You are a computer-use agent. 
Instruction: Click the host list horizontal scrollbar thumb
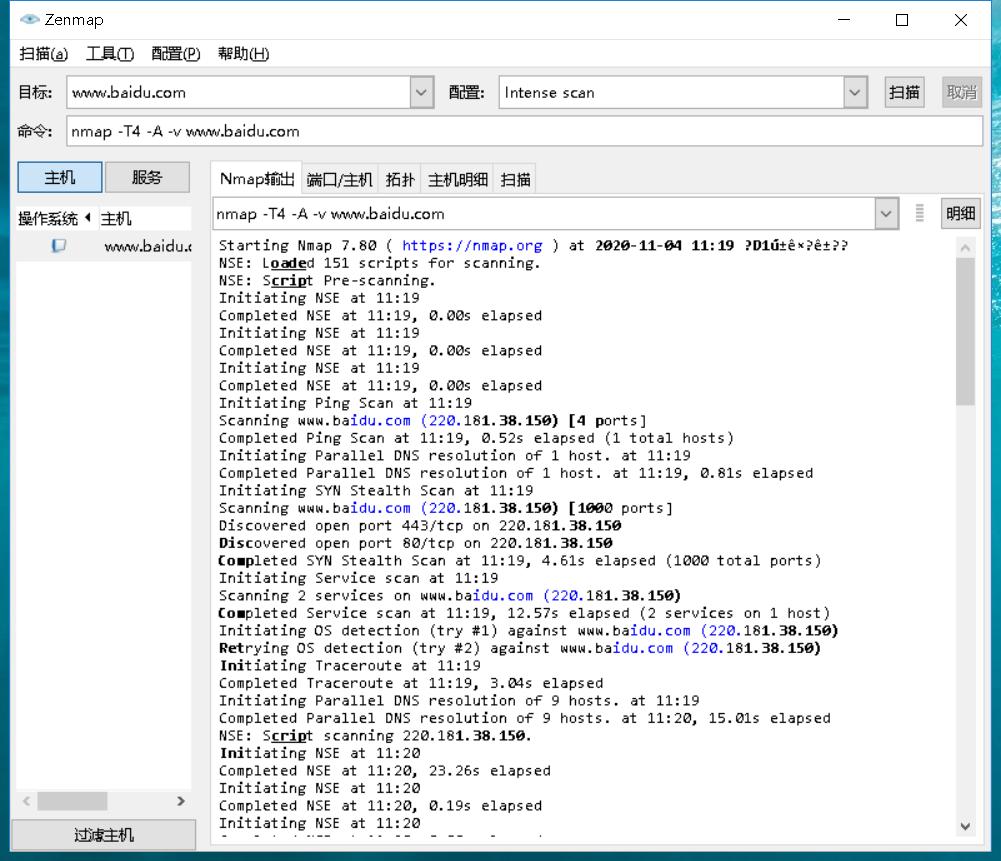click(x=72, y=800)
